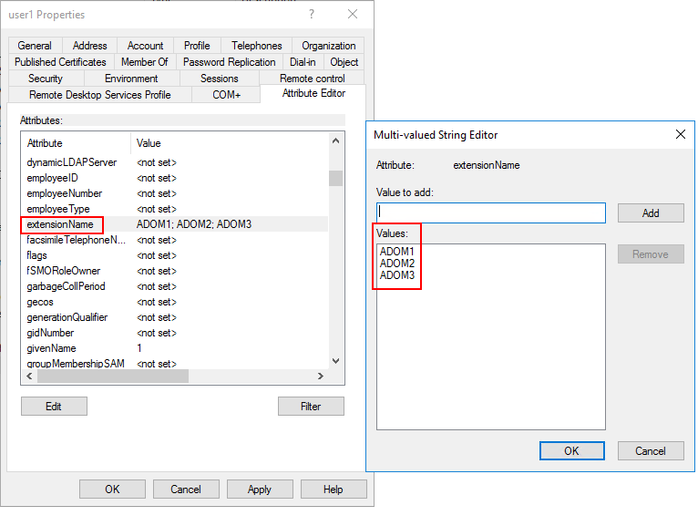The height and width of the screenshot is (507, 698).
Task: Click the help question mark icon
Action: [x=312, y=14]
